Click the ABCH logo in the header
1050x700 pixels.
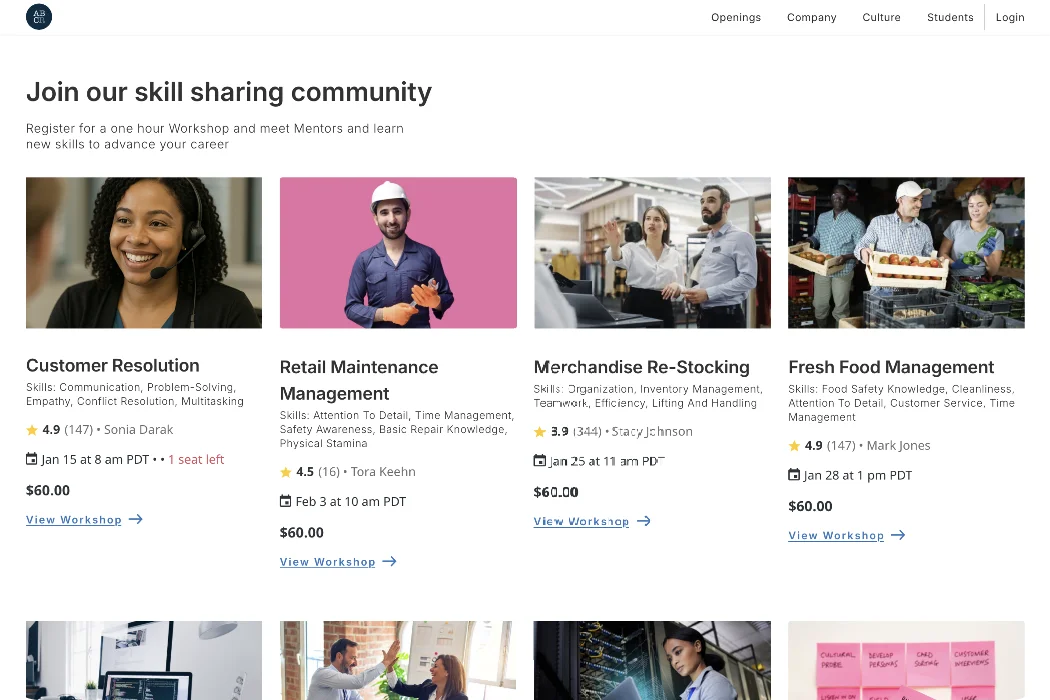39,17
